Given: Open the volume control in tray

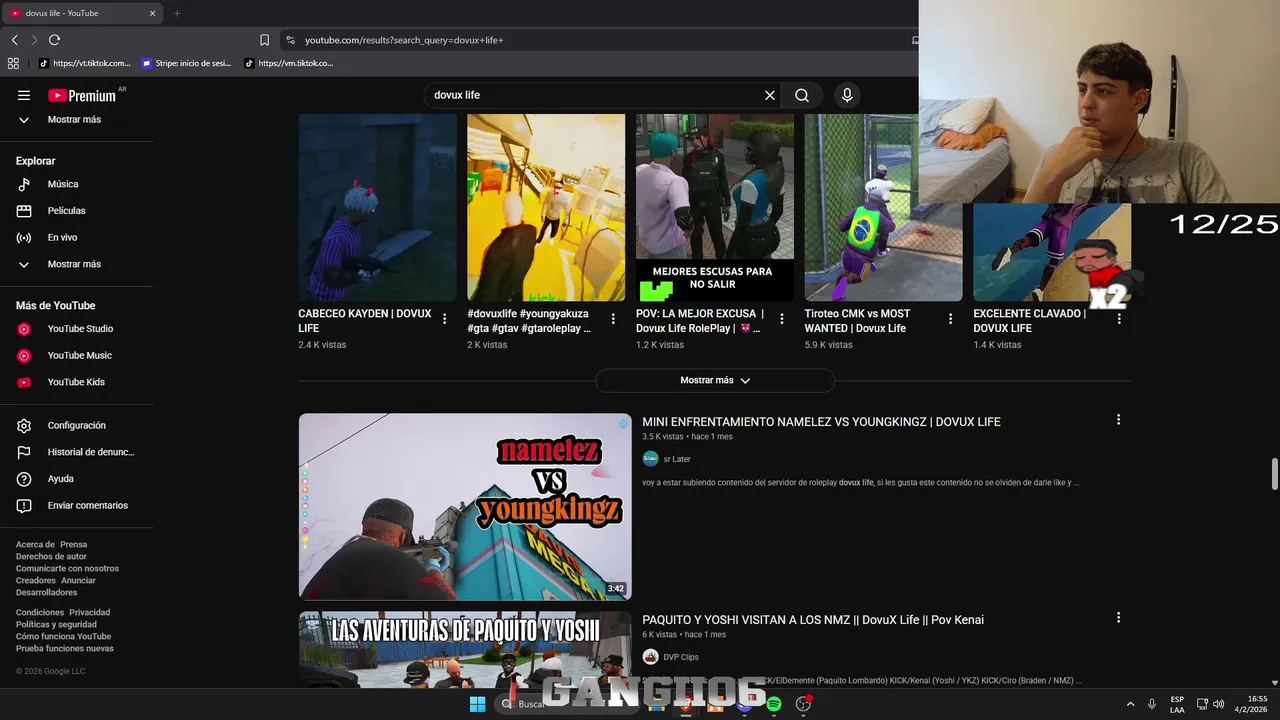Looking at the screenshot, I should 1219,704.
